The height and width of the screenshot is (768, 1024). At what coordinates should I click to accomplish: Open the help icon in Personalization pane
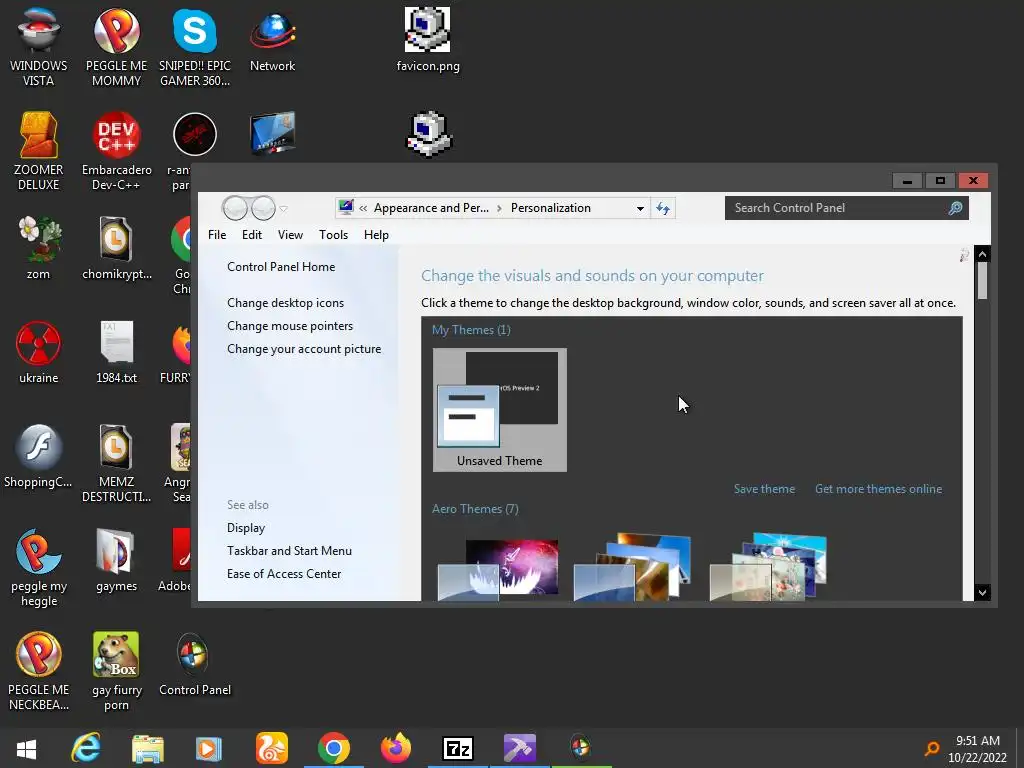click(x=964, y=255)
